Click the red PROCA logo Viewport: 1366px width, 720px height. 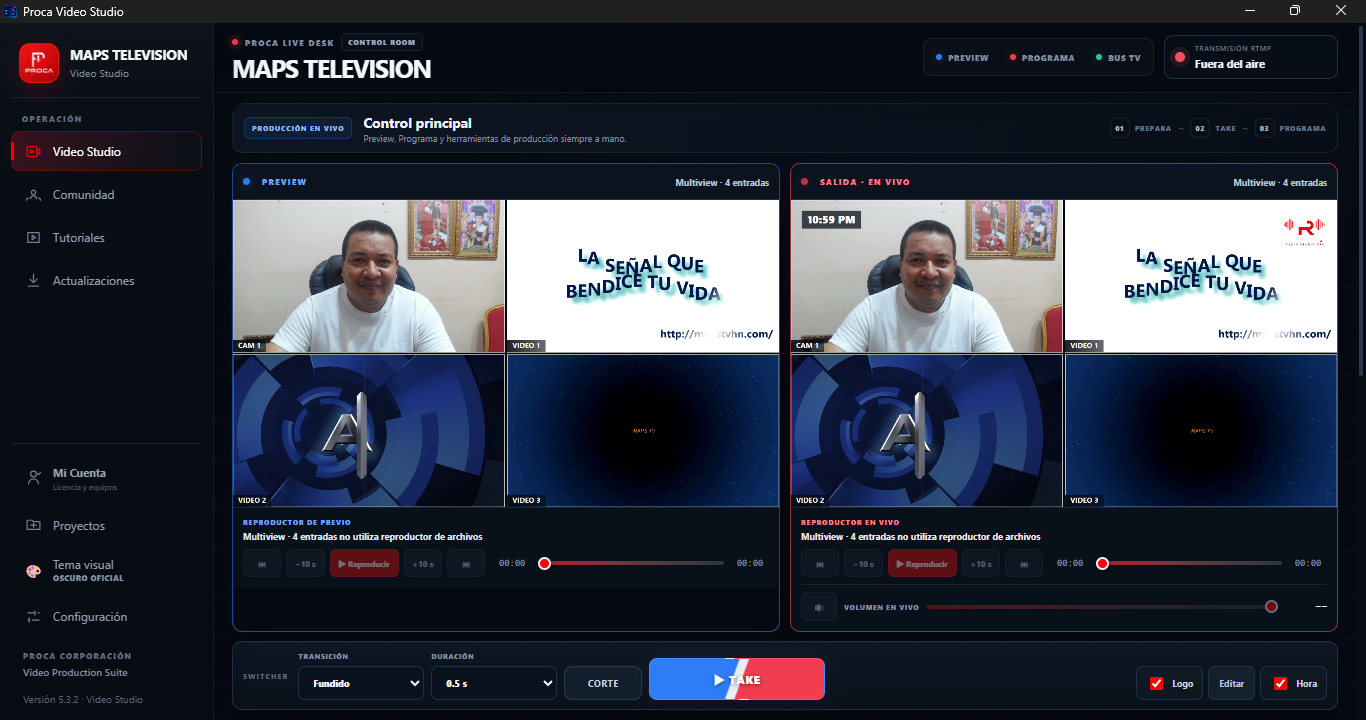[39, 63]
